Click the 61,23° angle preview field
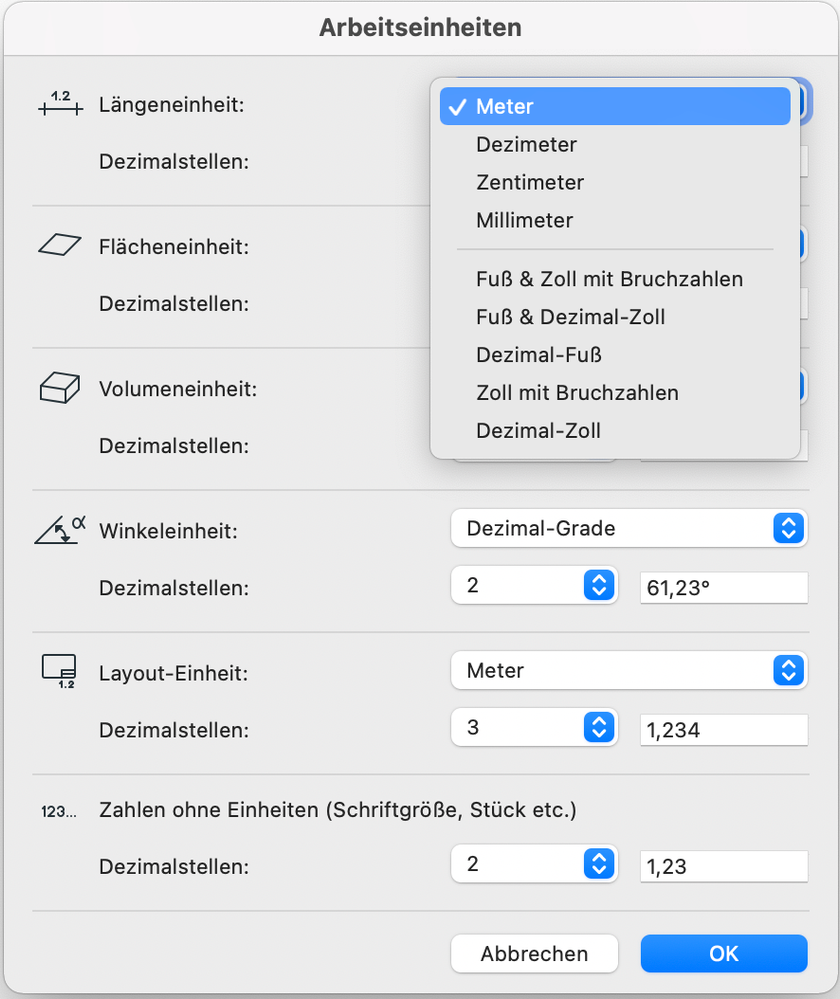Viewport: 840px width, 999px height. pyautogui.click(x=723, y=588)
